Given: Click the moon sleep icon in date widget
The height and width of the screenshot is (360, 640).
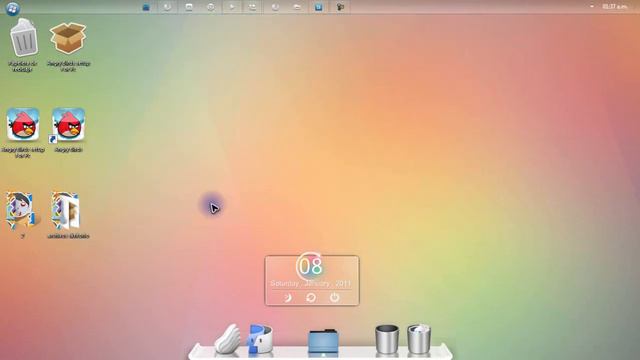Looking at the screenshot, I should click(x=287, y=298).
